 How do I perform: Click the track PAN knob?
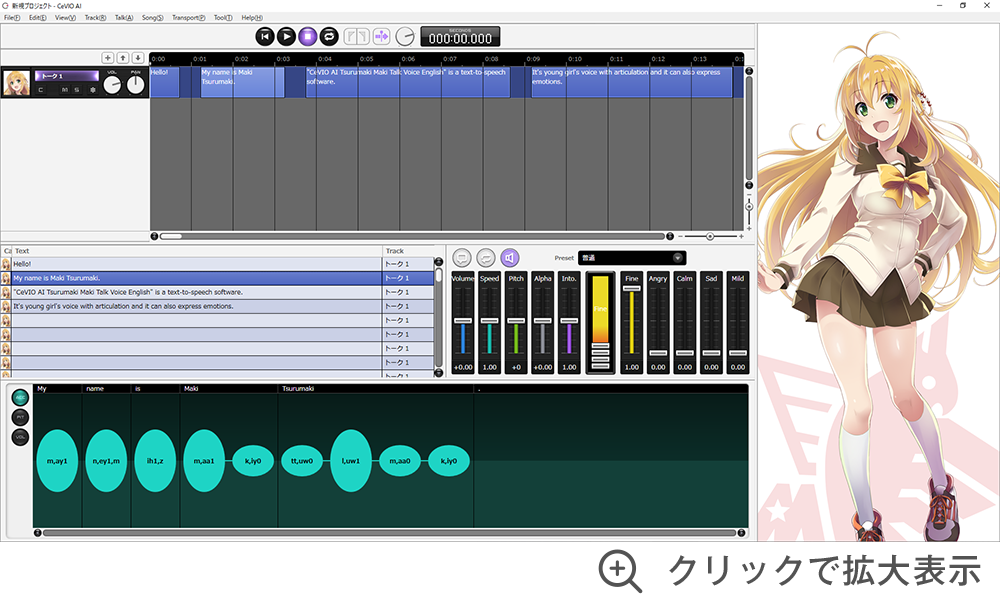136,84
